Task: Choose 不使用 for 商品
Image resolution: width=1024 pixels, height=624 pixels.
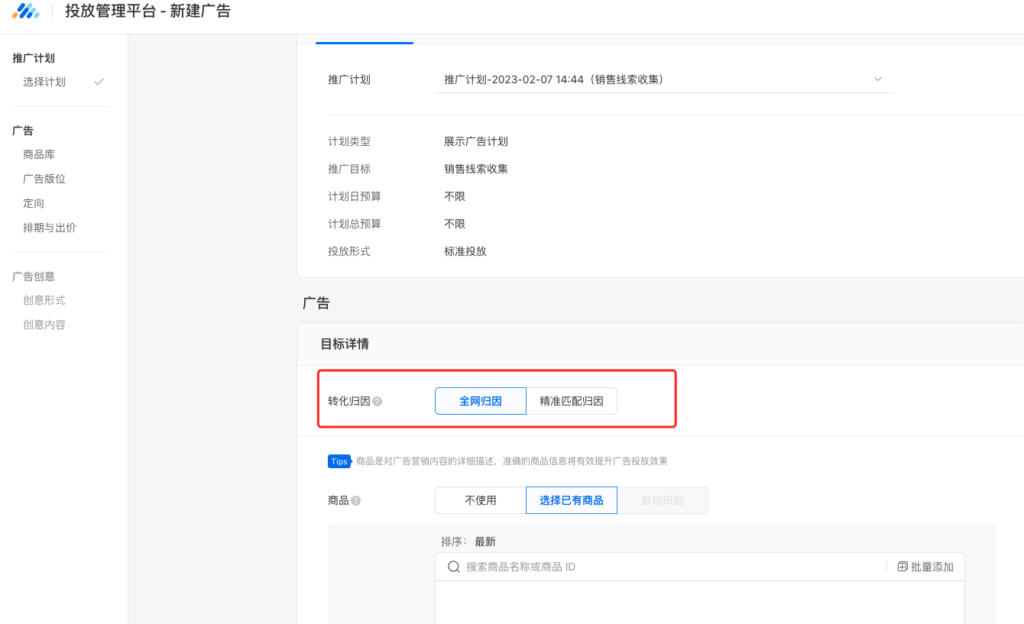Action: point(480,500)
